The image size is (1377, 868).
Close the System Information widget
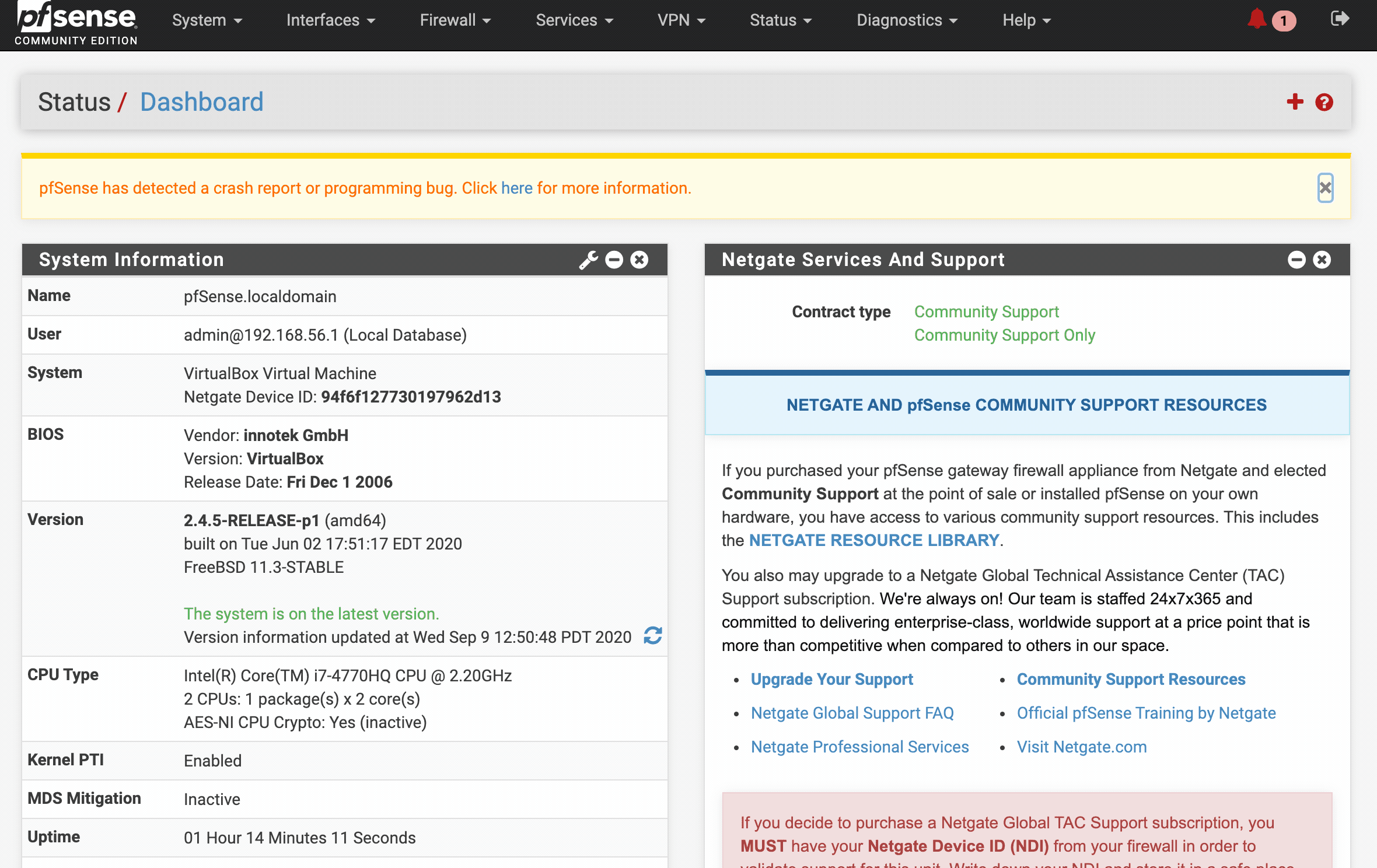(x=639, y=260)
